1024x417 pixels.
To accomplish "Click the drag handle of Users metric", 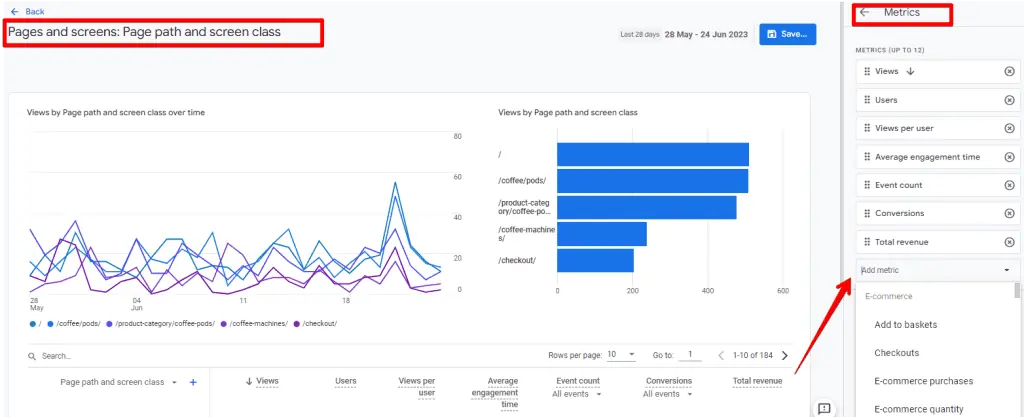I will [867, 100].
